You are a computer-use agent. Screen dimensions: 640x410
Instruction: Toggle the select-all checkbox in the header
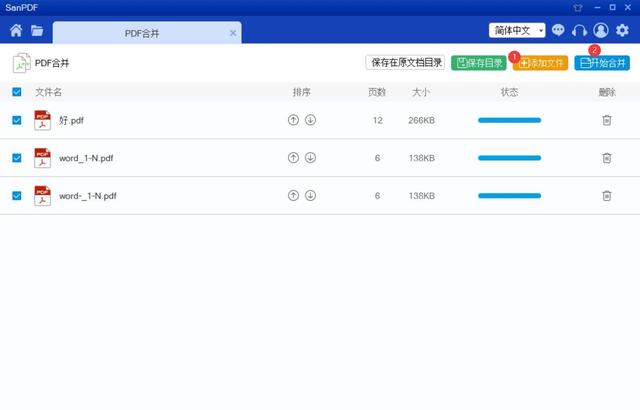(16, 92)
